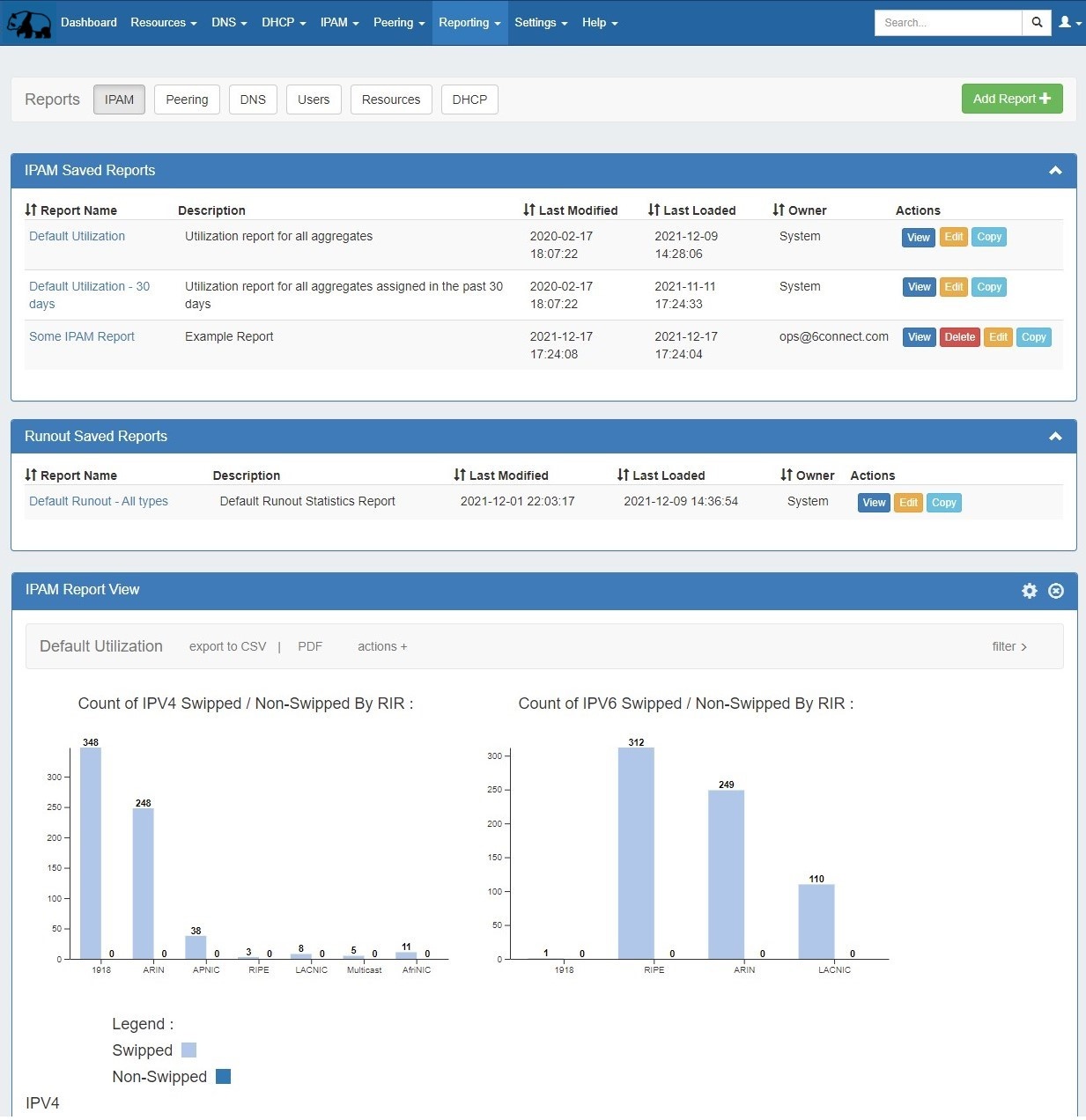Screen dimensions: 1086x1120
Task: Open IPAM Report View gear settings
Action: [1029, 591]
